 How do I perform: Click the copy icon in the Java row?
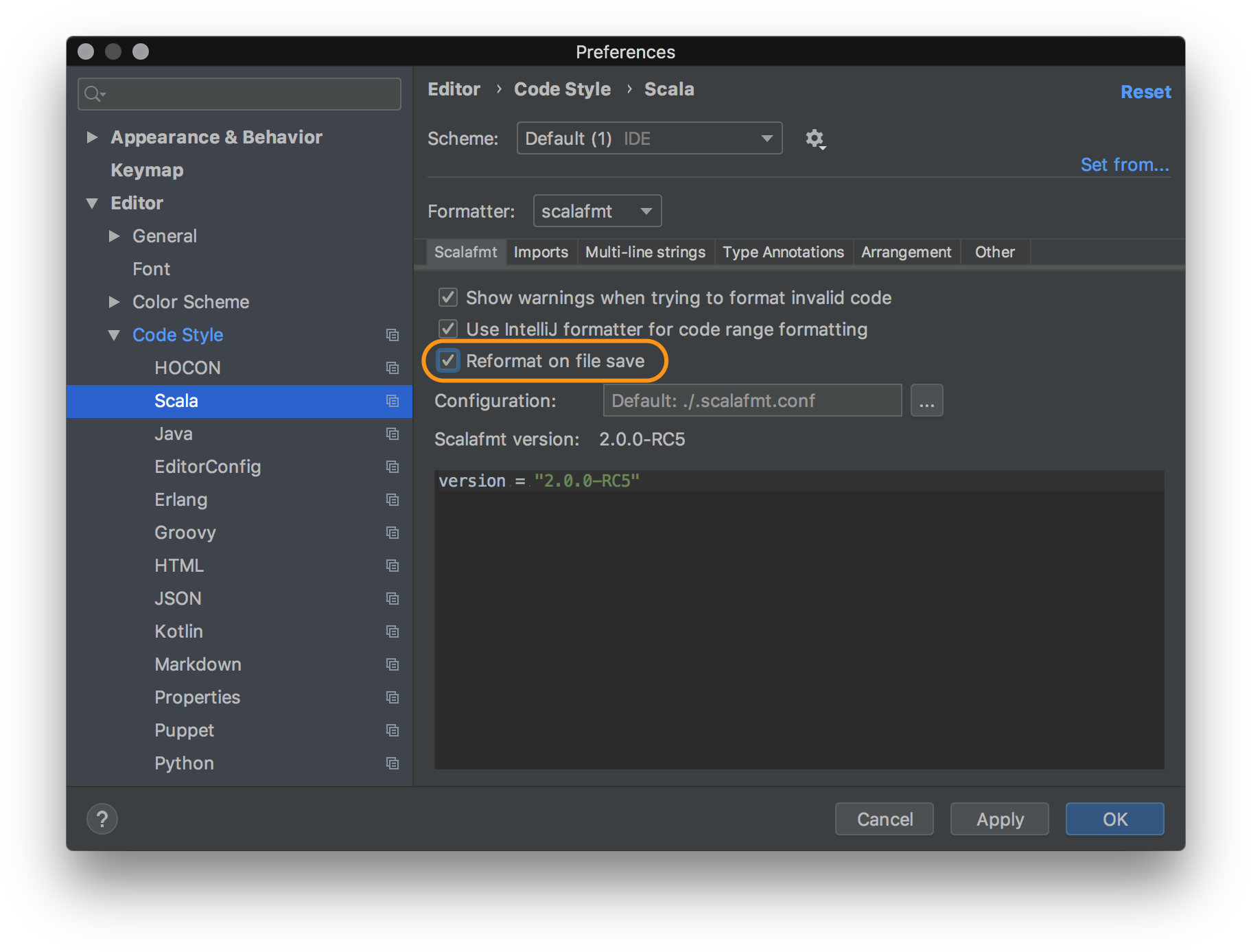(x=393, y=434)
